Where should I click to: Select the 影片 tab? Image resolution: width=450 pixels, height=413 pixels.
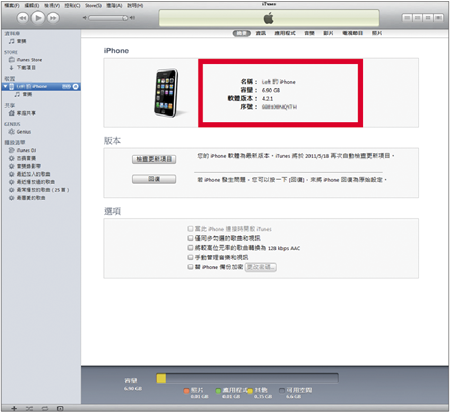pyautogui.click(x=328, y=33)
